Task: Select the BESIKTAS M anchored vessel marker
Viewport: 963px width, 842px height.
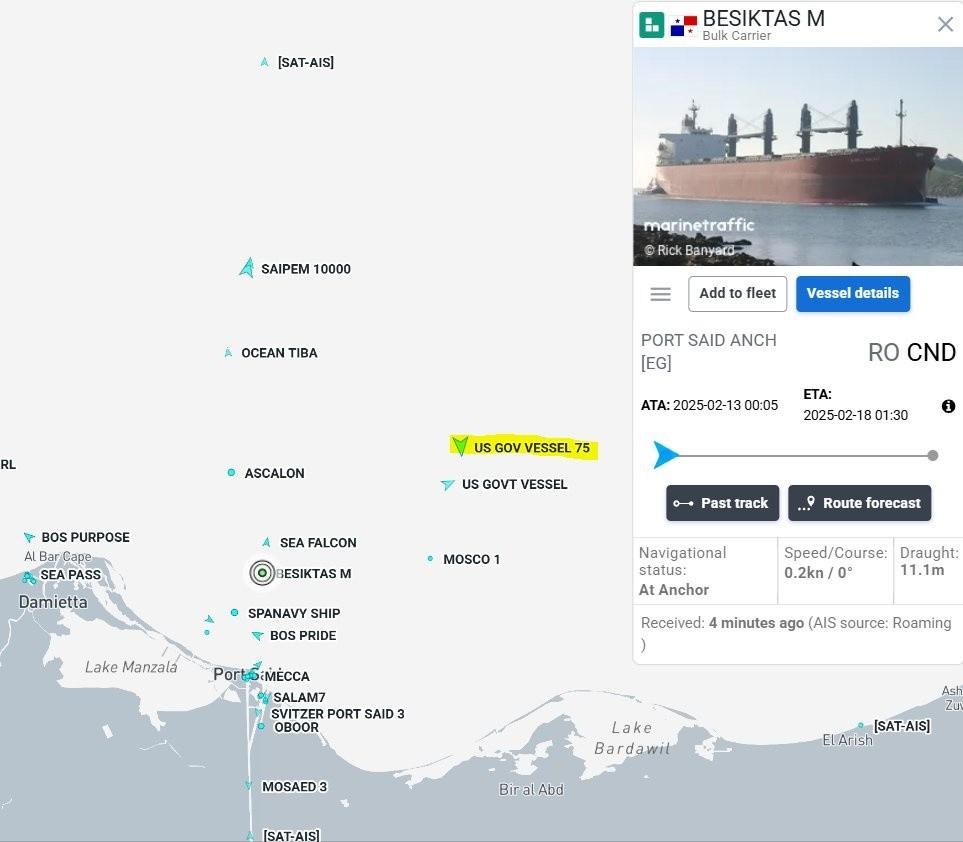Action: coord(262,572)
